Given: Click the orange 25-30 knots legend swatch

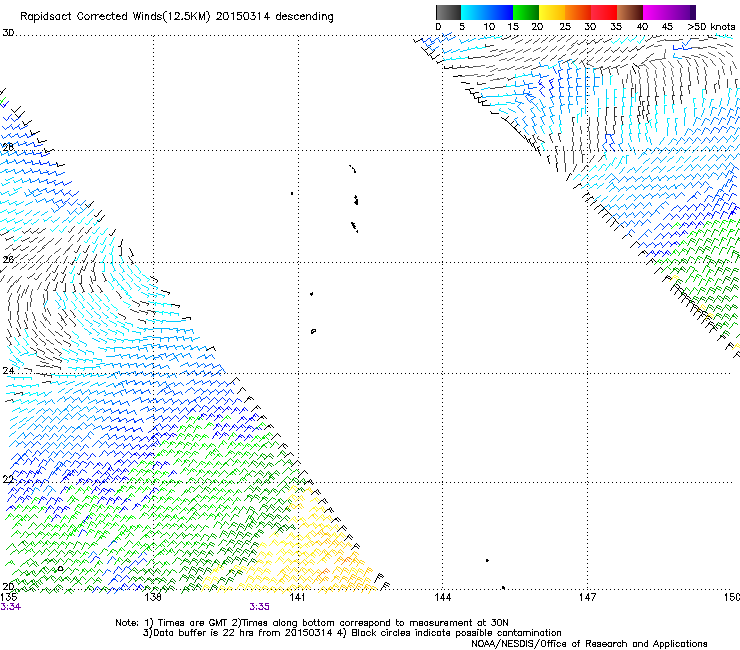Looking at the screenshot, I should coord(578,12).
